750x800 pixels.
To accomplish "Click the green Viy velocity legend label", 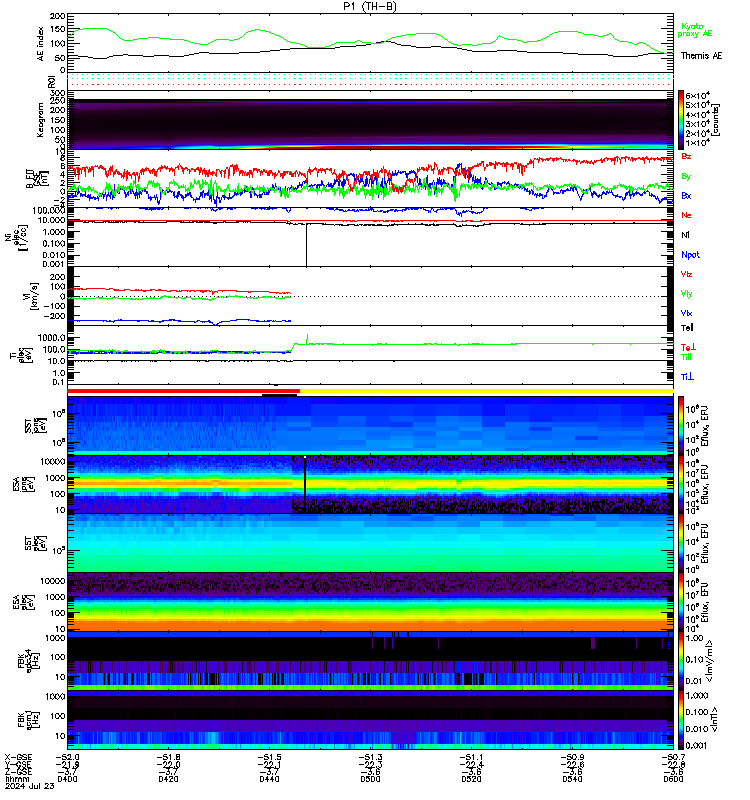I will tap(686, 294).
